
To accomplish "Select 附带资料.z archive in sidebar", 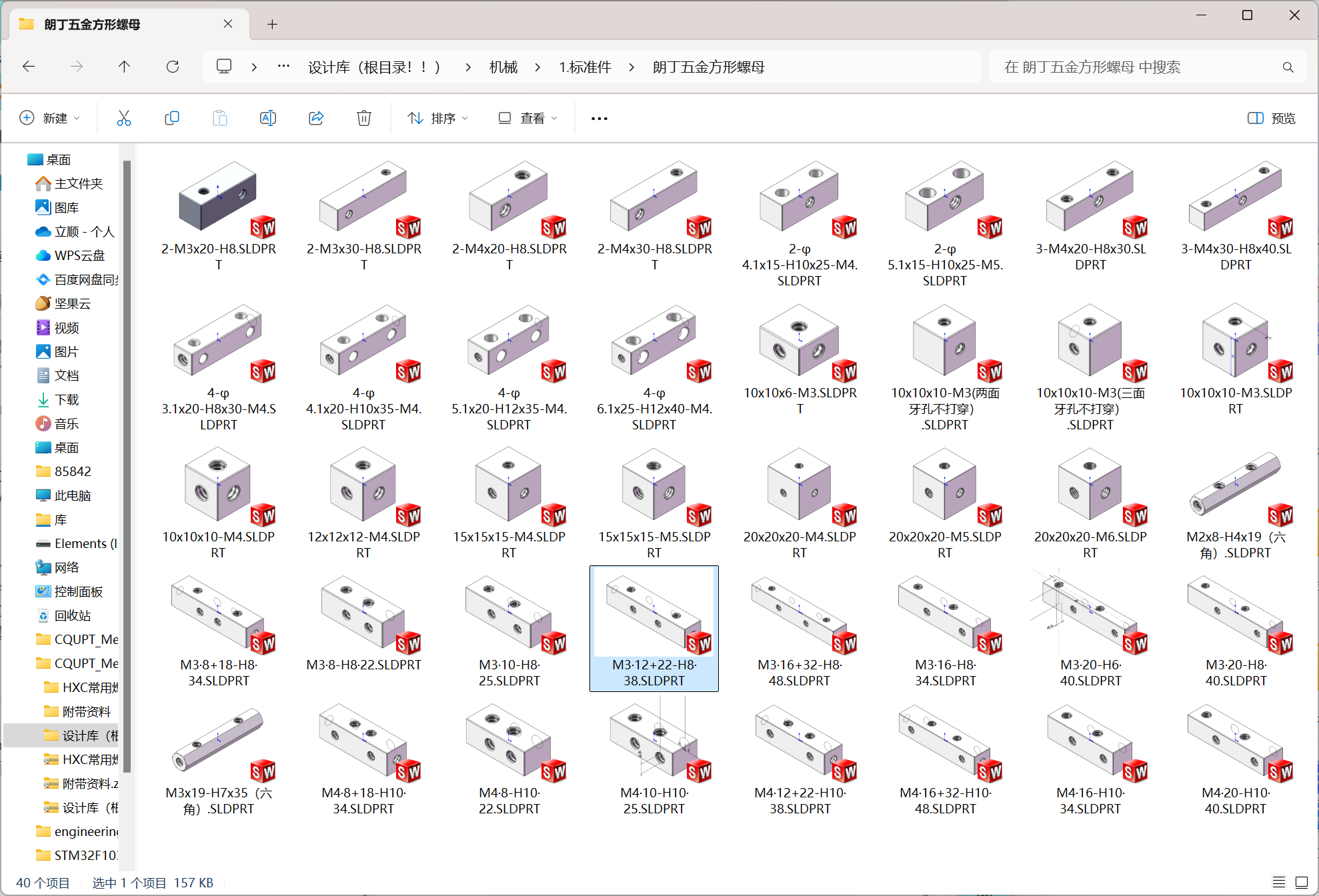I will tap(81, 783).
